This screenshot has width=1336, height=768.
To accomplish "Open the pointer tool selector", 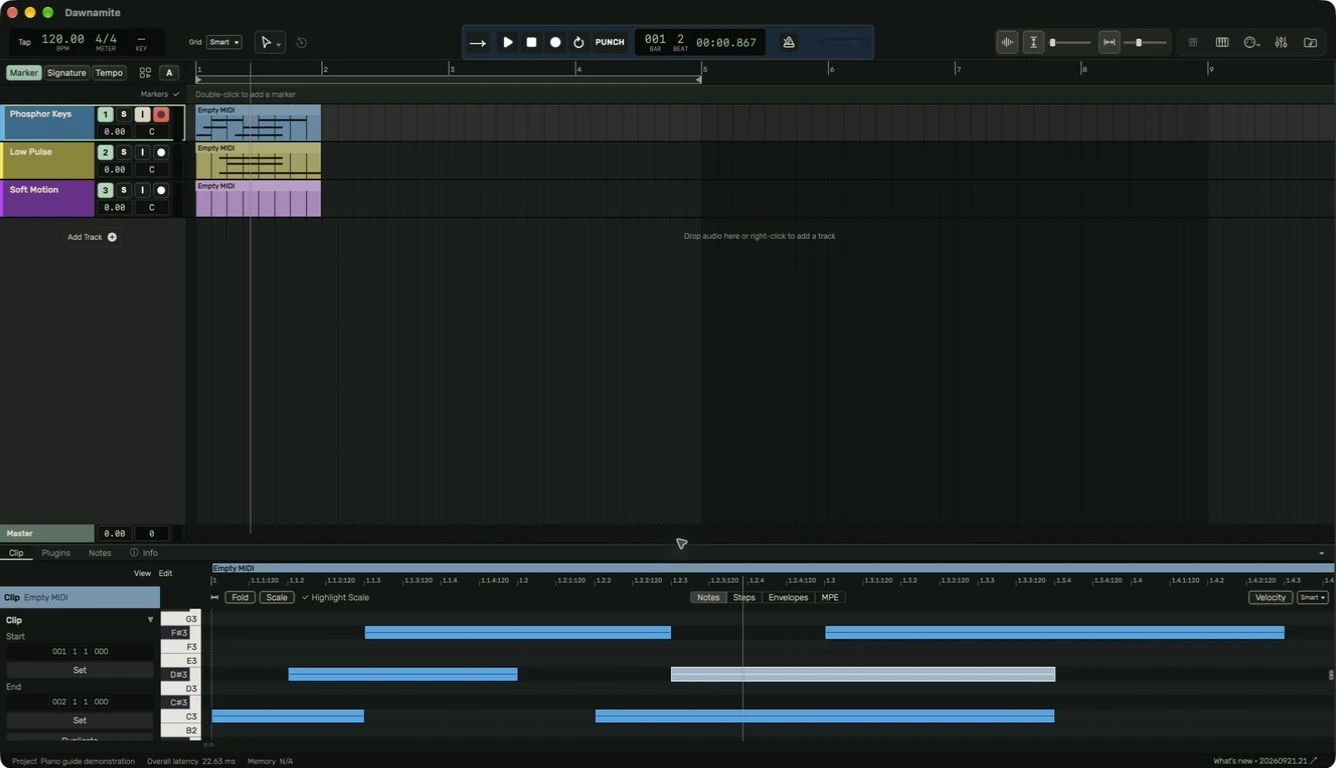I will click(x=270, y=42).
